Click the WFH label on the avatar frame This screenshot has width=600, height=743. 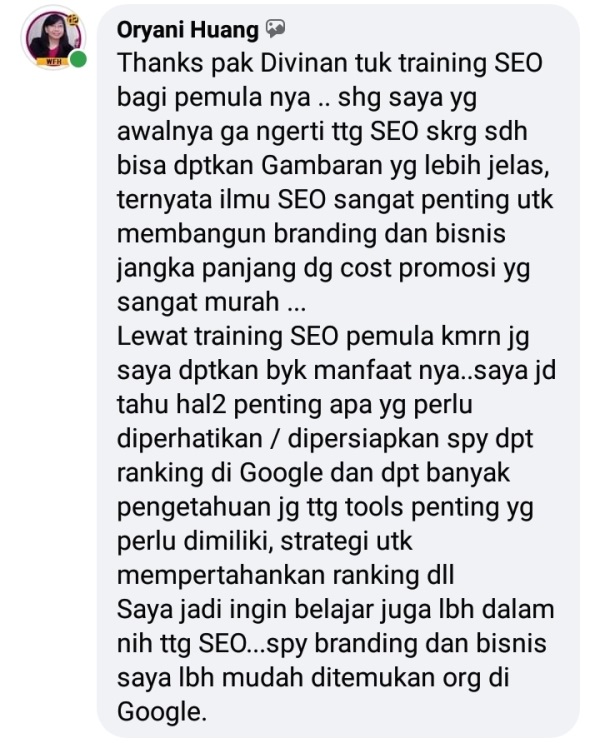pyautogui.click(x=53, y=62)
